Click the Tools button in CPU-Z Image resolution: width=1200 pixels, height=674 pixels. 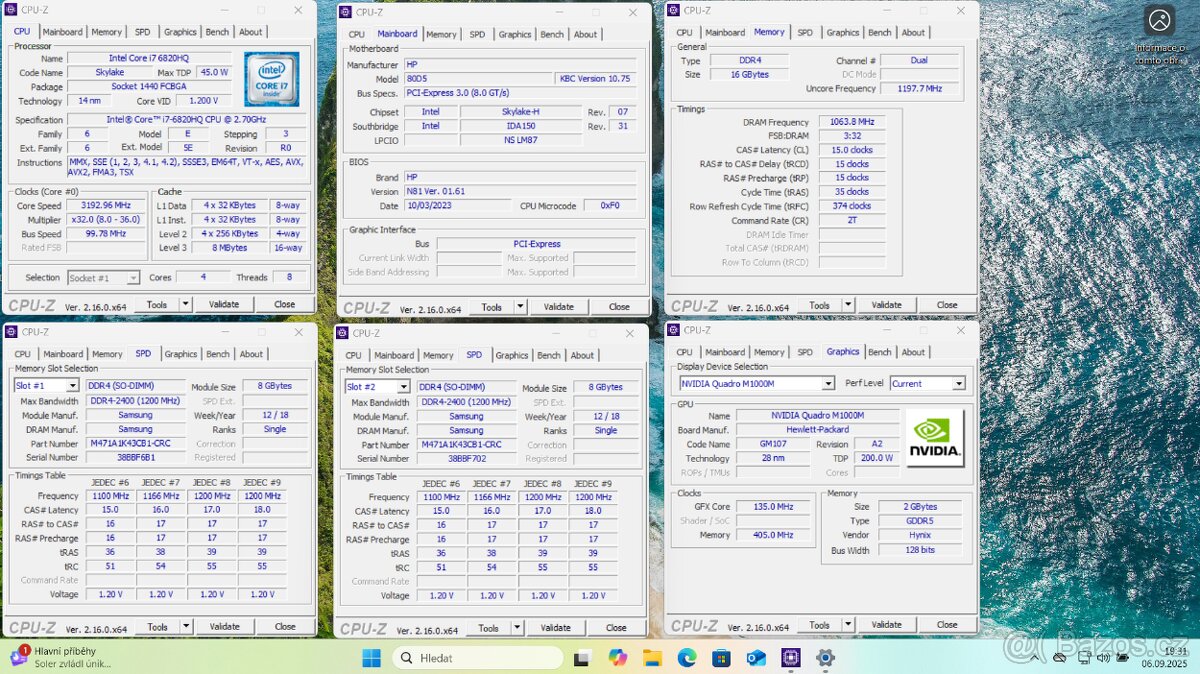click(x=157, y=303)
